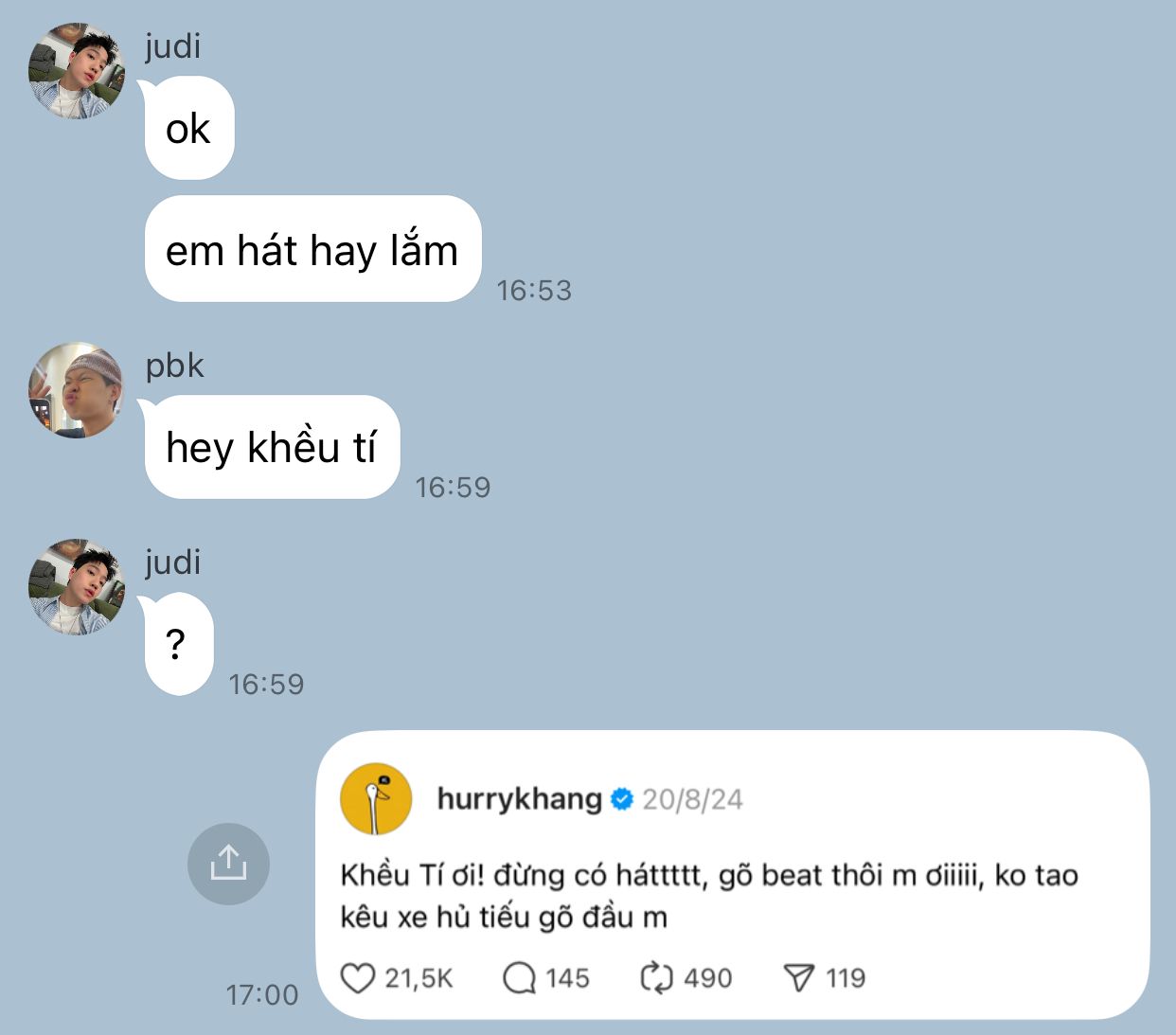The height and width of the screenshot is (1035, 1176).
Task: Open hurrykhang's yellow profile picture
Action: (376, 799)
